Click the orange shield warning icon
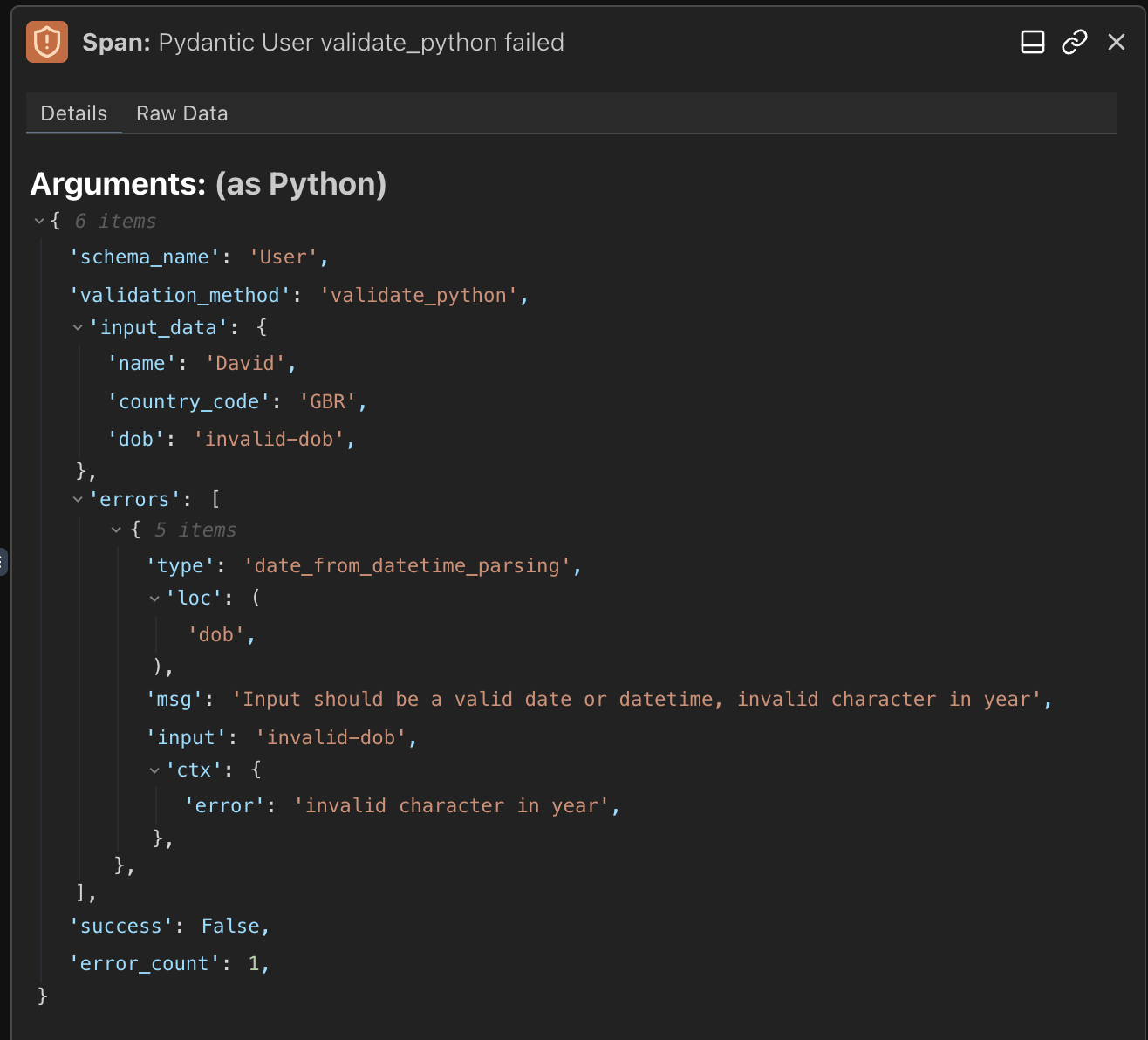 click(x=47, y=42)
